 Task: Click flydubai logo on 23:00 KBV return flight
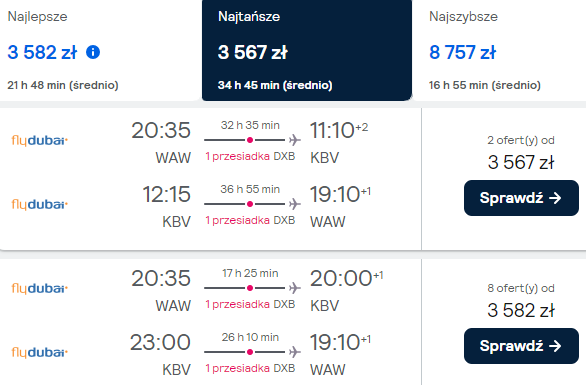point(40,352)
